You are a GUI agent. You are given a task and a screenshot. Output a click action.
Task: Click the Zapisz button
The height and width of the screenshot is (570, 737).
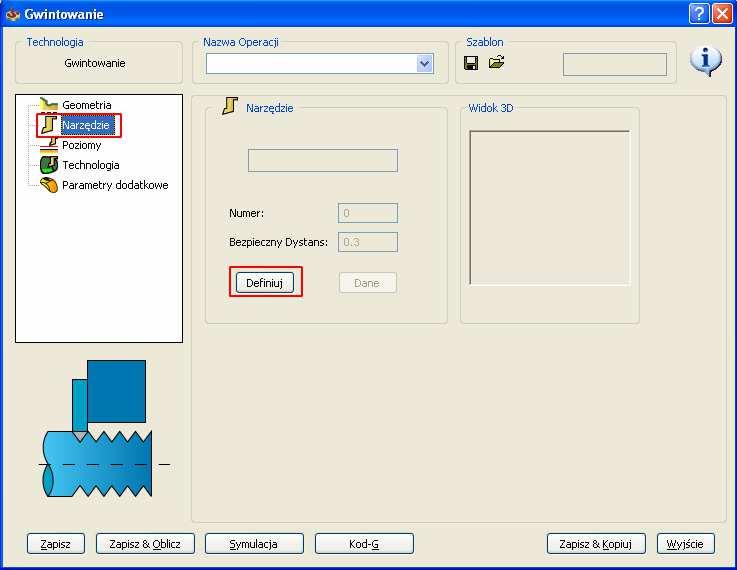click(56, 544)
